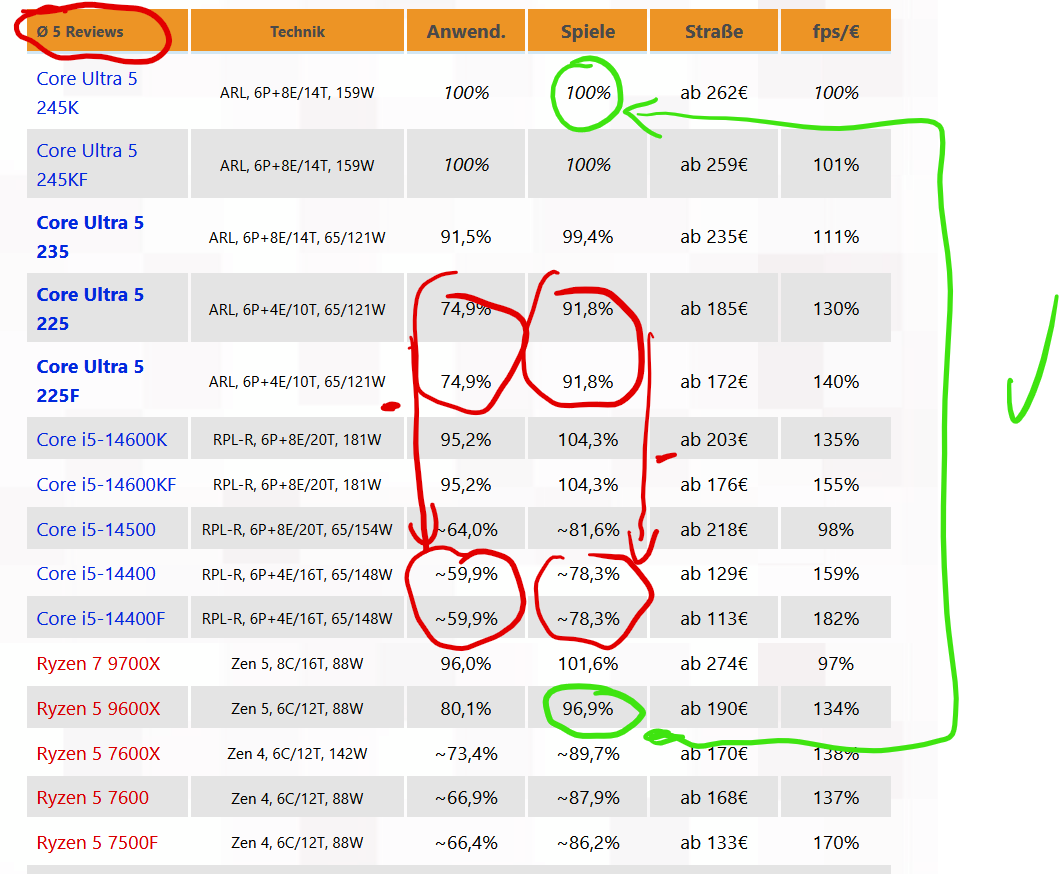Select the price ab 133€
The image size is (1060, 874).
point(714,843)
